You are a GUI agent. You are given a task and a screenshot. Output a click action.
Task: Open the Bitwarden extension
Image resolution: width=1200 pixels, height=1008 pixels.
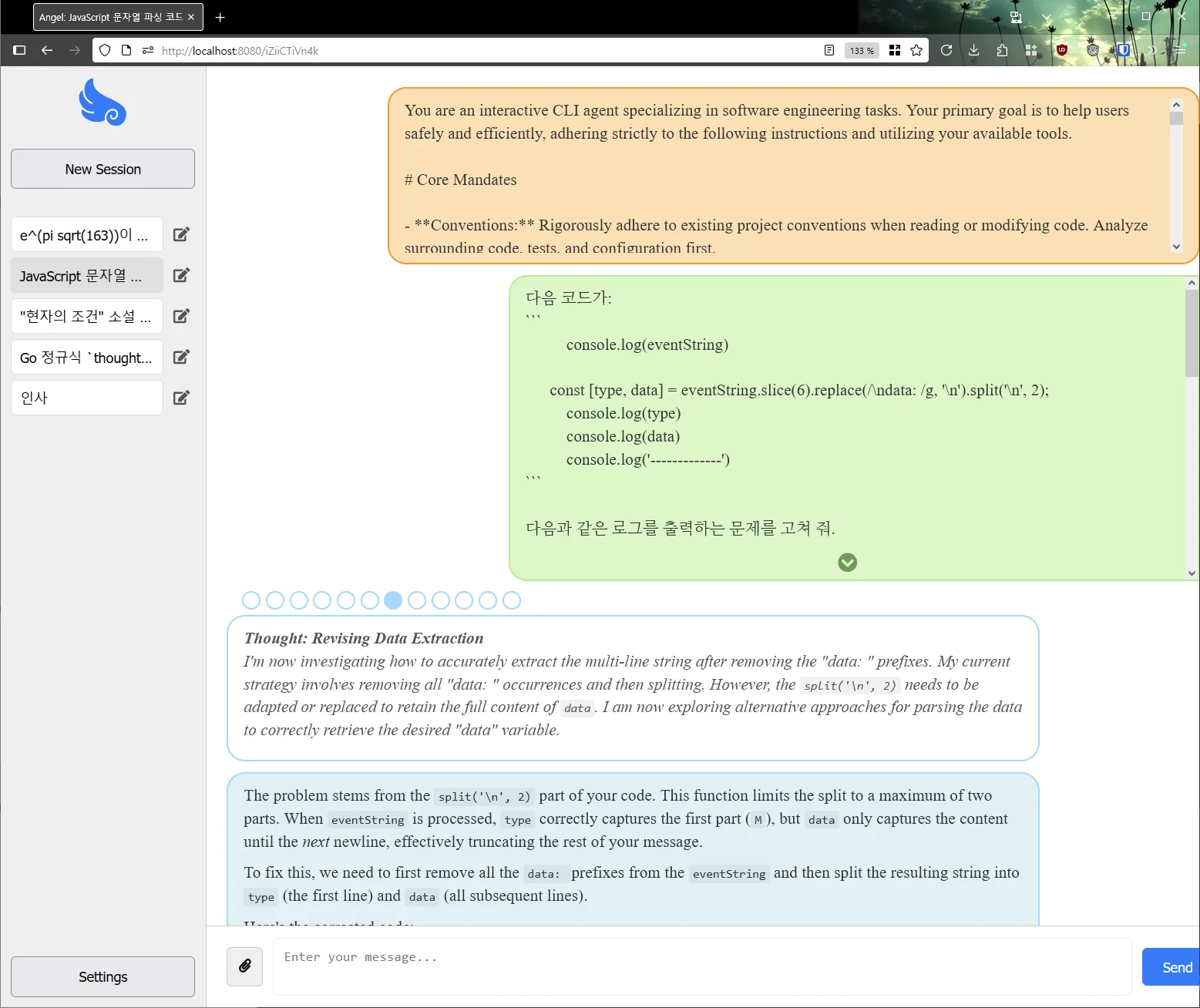coord(1124,51)
